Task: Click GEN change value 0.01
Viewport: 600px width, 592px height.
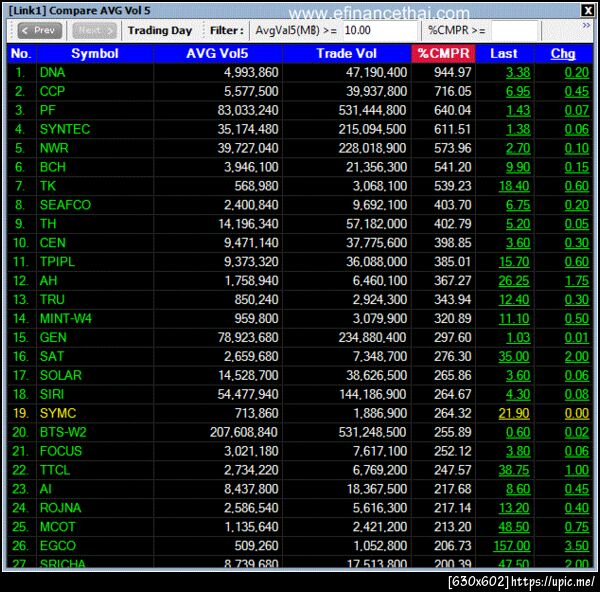Action: pos(577,338)
